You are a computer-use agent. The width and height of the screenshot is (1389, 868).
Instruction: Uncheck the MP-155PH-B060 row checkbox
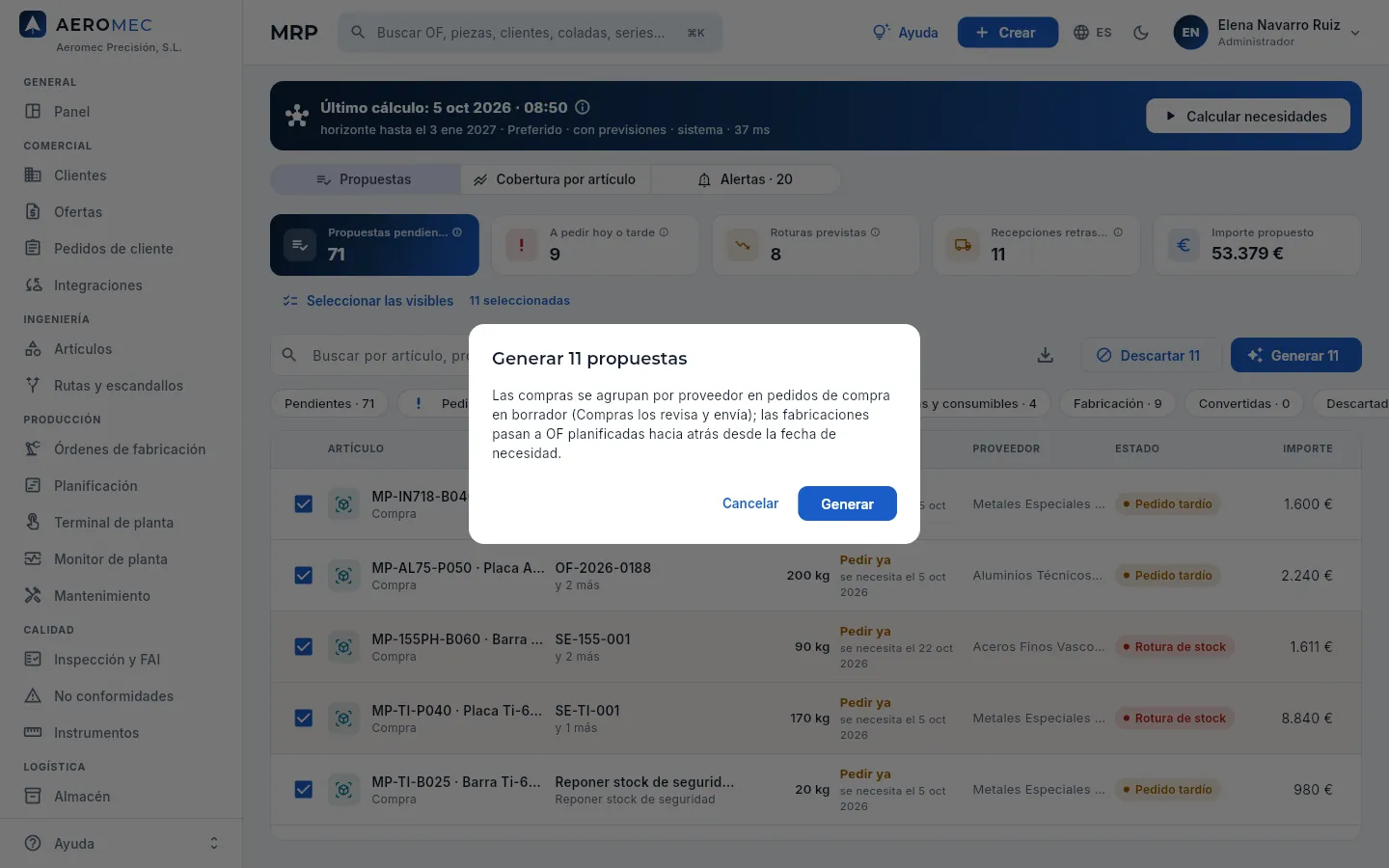(303, 647)
